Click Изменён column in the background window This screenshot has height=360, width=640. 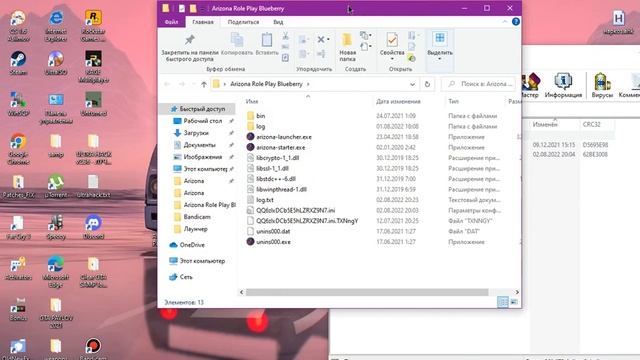(x=545, y=124)
